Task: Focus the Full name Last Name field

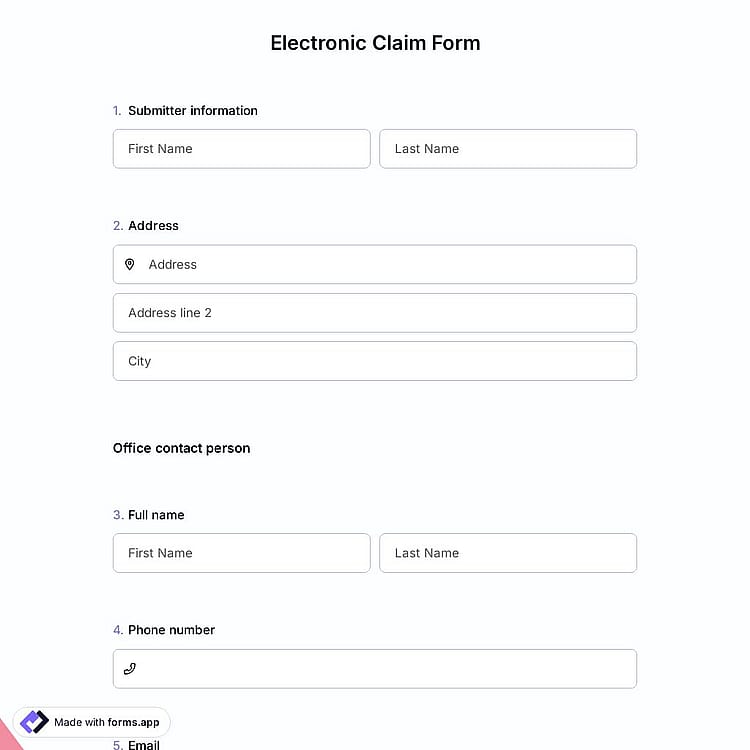Action: (508, 553)
